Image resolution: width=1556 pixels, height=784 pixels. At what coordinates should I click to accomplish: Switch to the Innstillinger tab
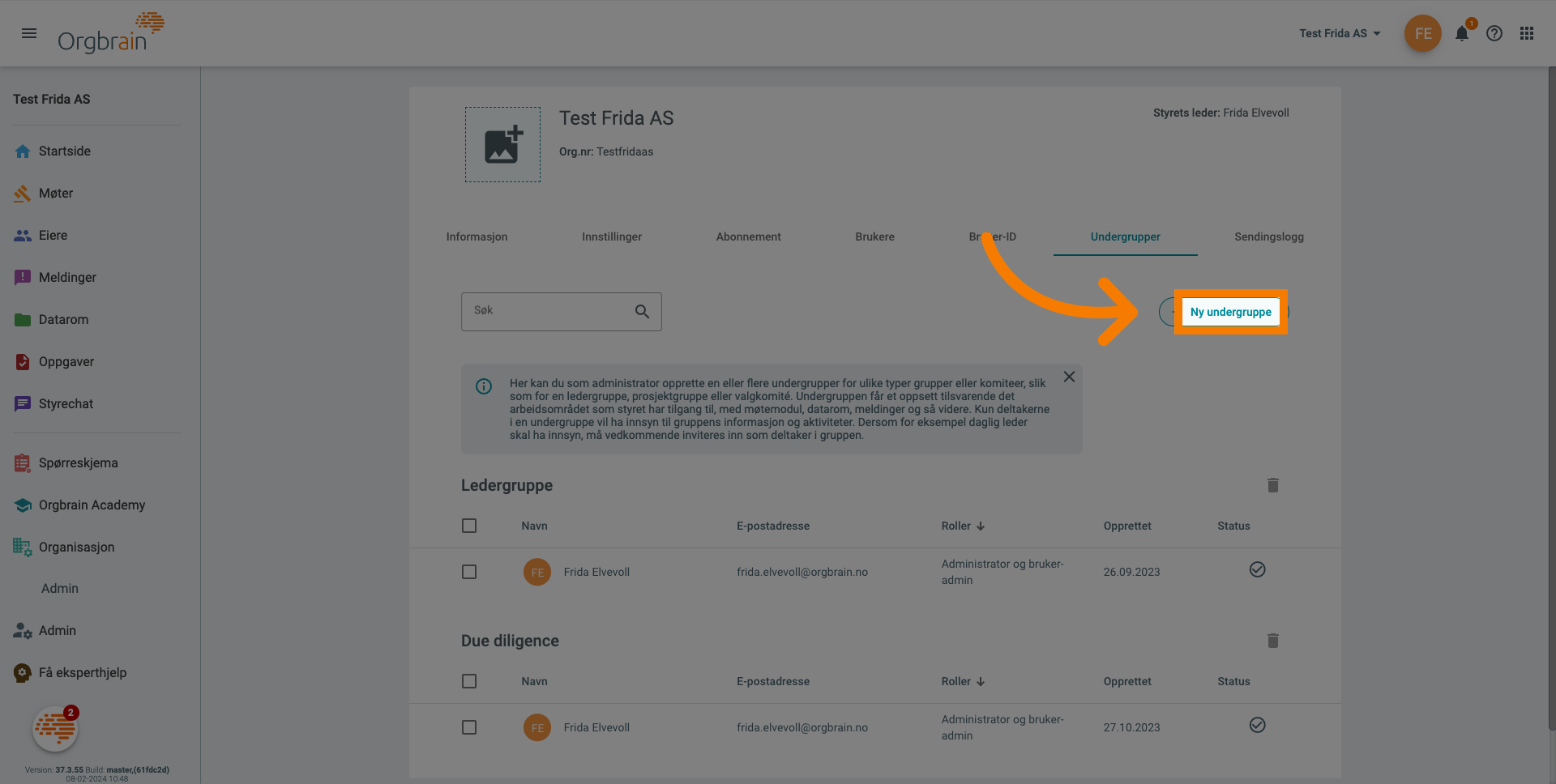(x=612, y=237)
